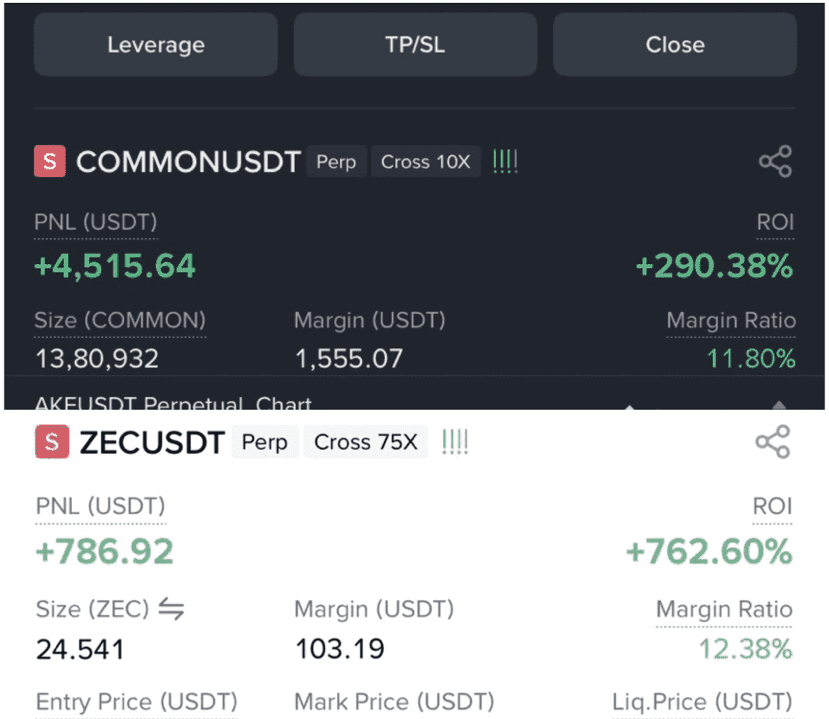
Task: Click the red S badge beside ZECUSDT
Action: coord(52,441)
